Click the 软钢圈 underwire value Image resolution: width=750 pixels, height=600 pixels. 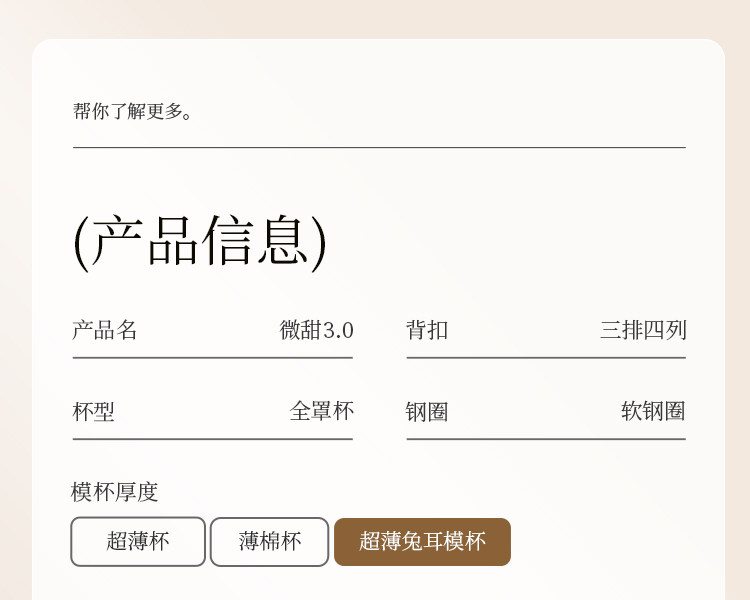[653, 411]
